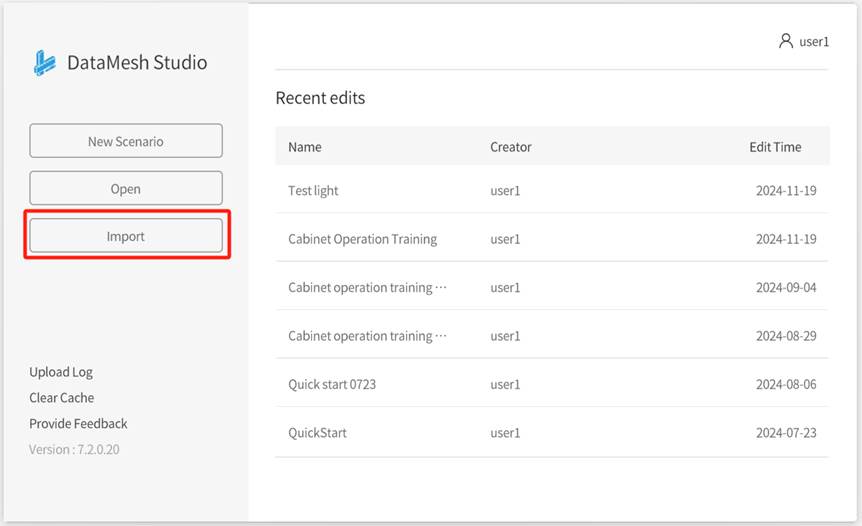862x526 pixels.
Task: Click the user1 username at top right
Action: tap(814, 42)
